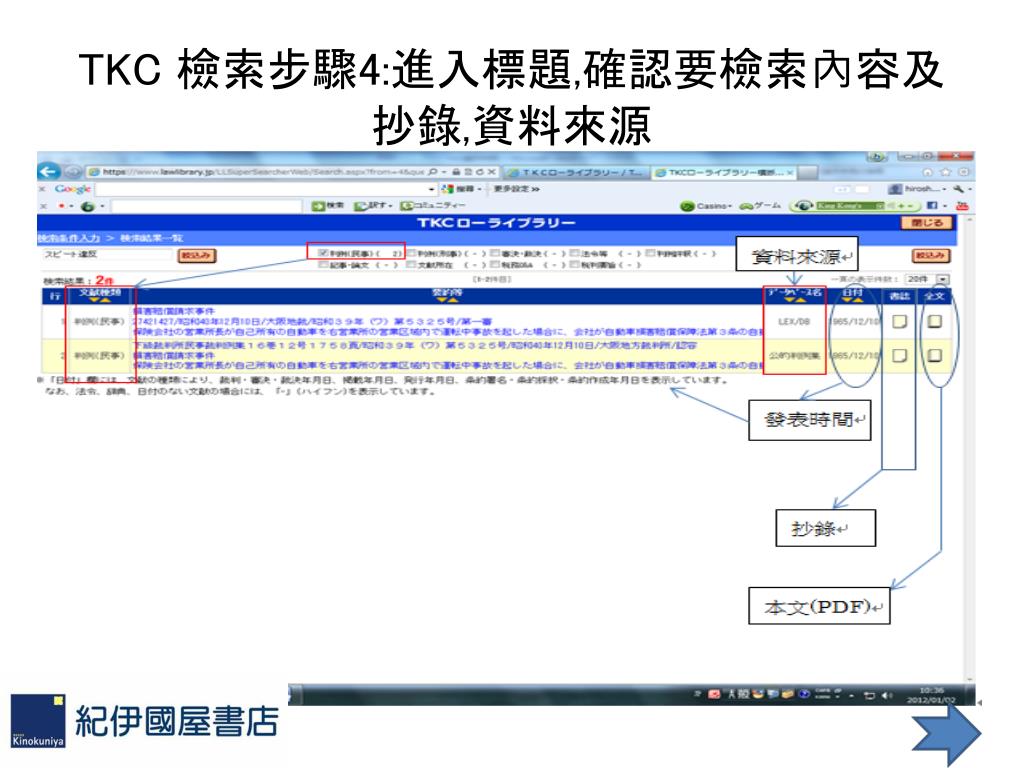The width and height of the screenshot is (1024, 768).
Task: Click the 絞込み button under 閉じる
Action: pos(931,255)
